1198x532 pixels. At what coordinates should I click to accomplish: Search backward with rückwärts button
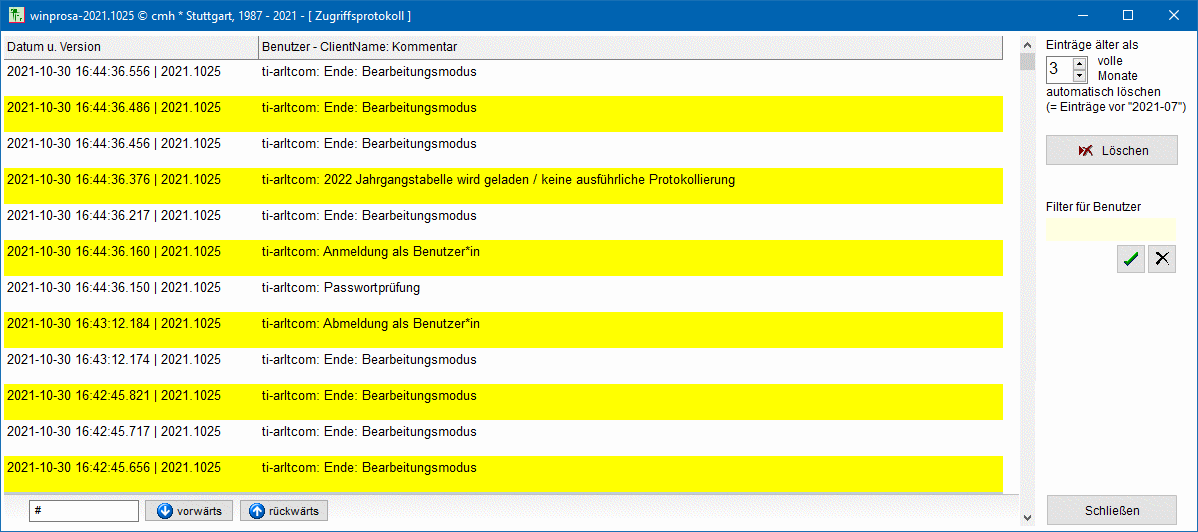click(x=283, y=511)
